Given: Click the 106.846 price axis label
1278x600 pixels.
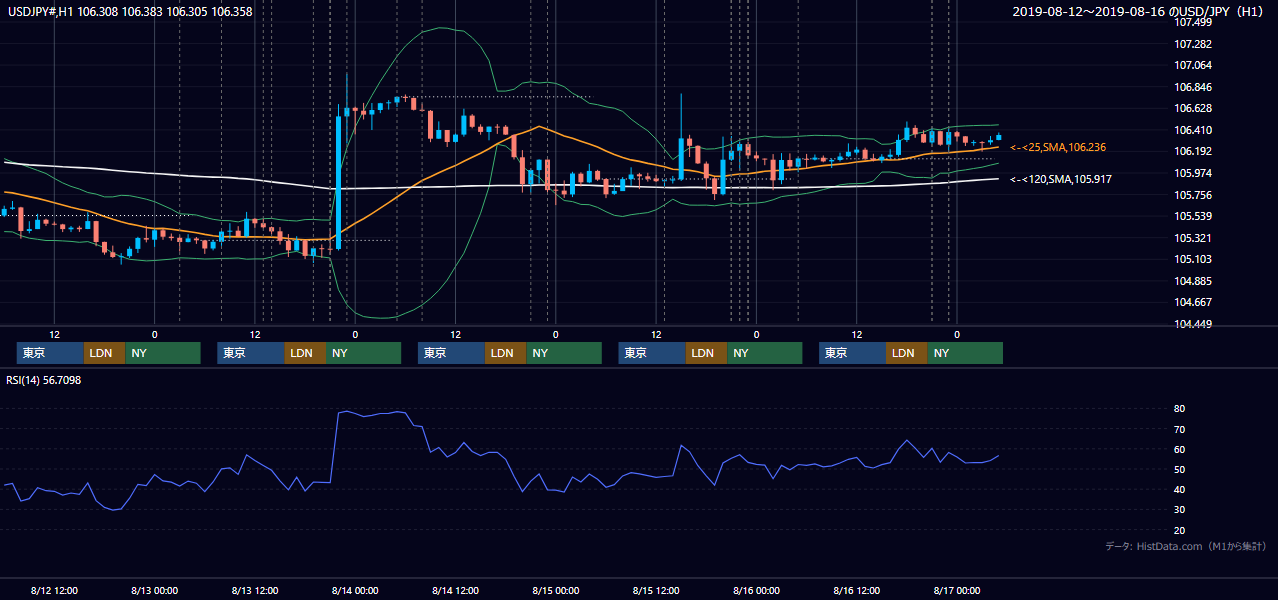Looking at the screenshot, I should (x=1193, y=87).
